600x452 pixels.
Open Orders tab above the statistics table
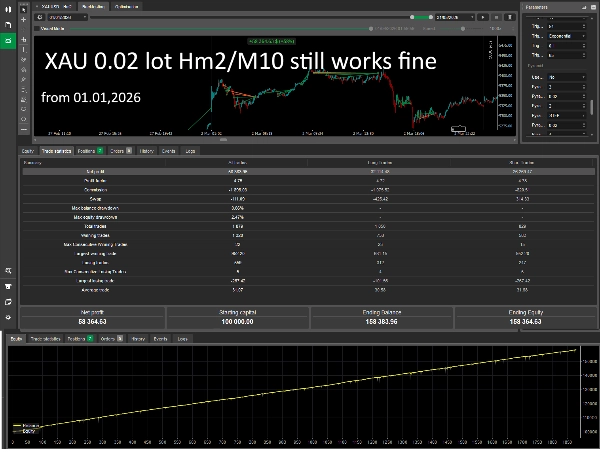[x=121, y=151]
